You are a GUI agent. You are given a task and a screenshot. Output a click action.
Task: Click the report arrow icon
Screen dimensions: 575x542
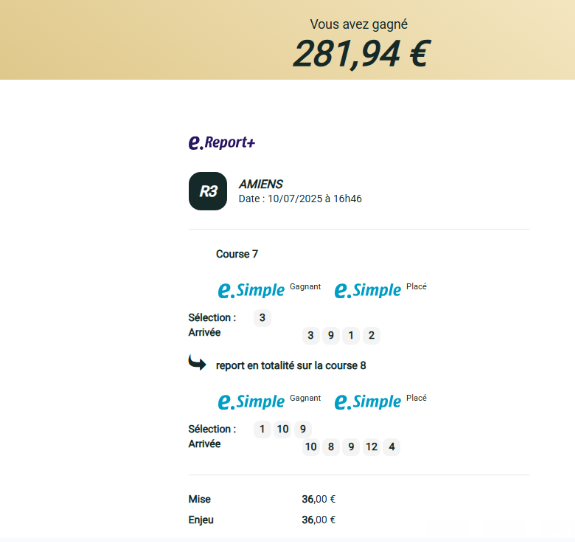(197, 362)
